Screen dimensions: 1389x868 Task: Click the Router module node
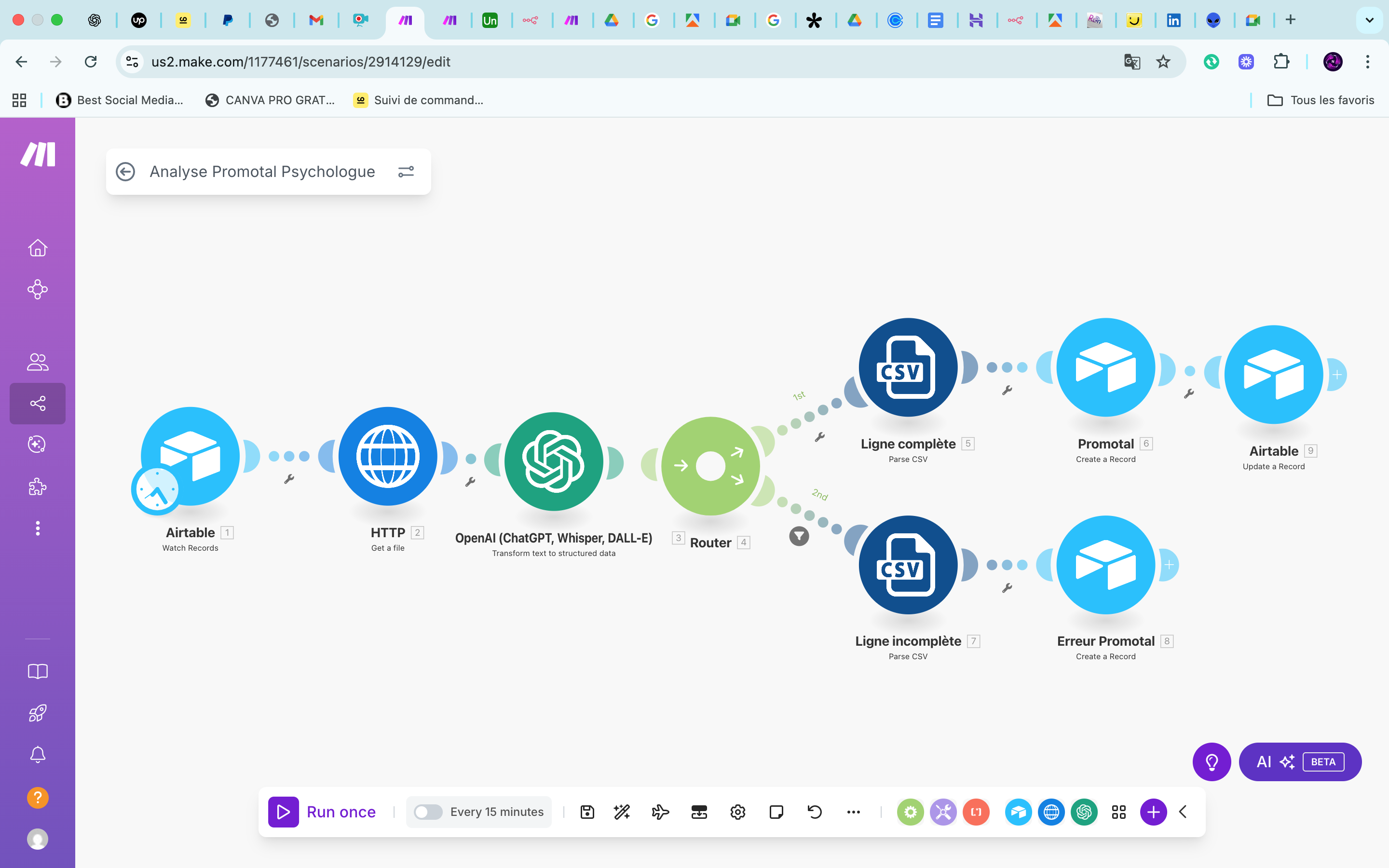tap(710, 465)
